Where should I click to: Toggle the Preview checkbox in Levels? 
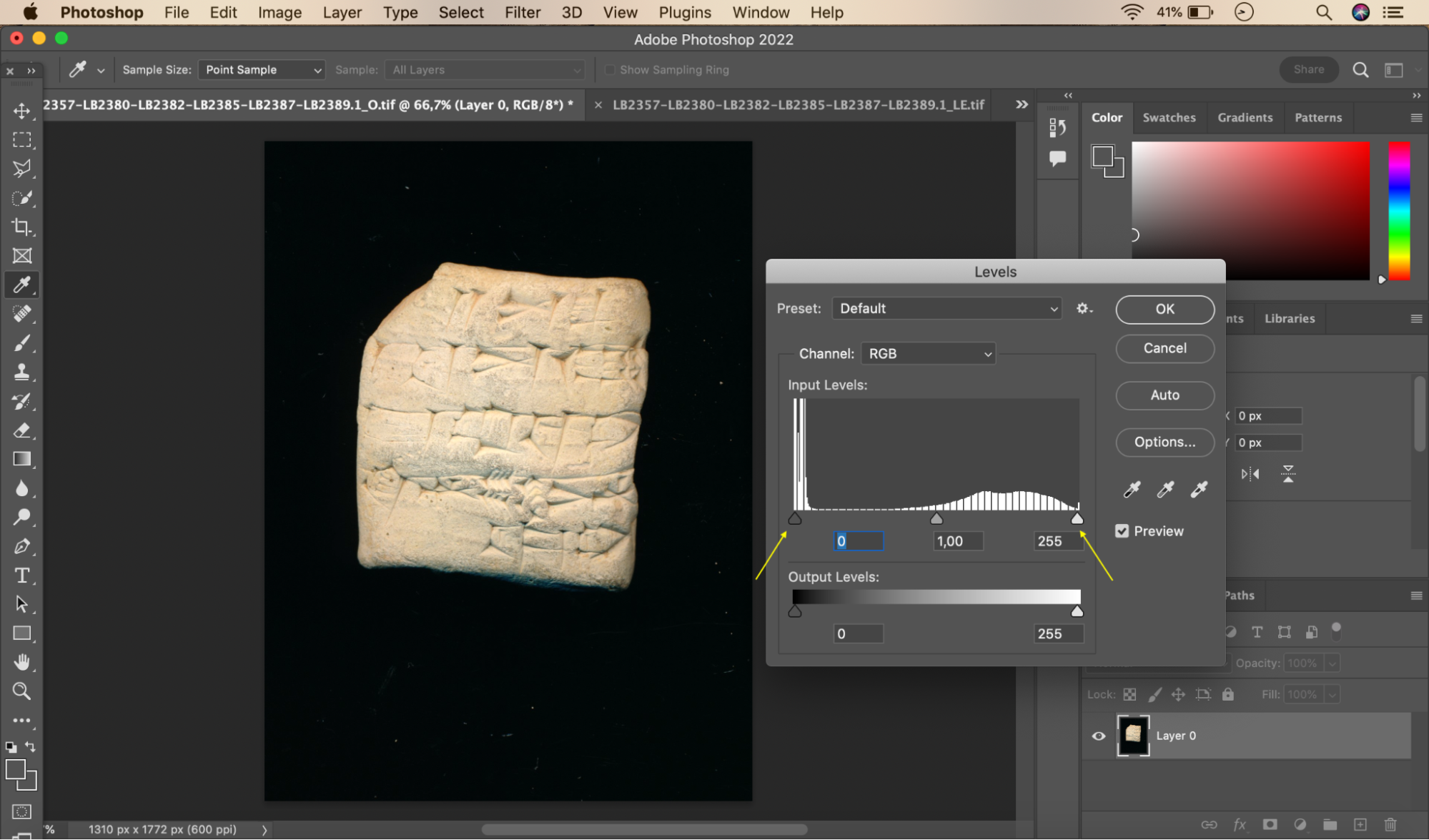tap(1122, 531)
